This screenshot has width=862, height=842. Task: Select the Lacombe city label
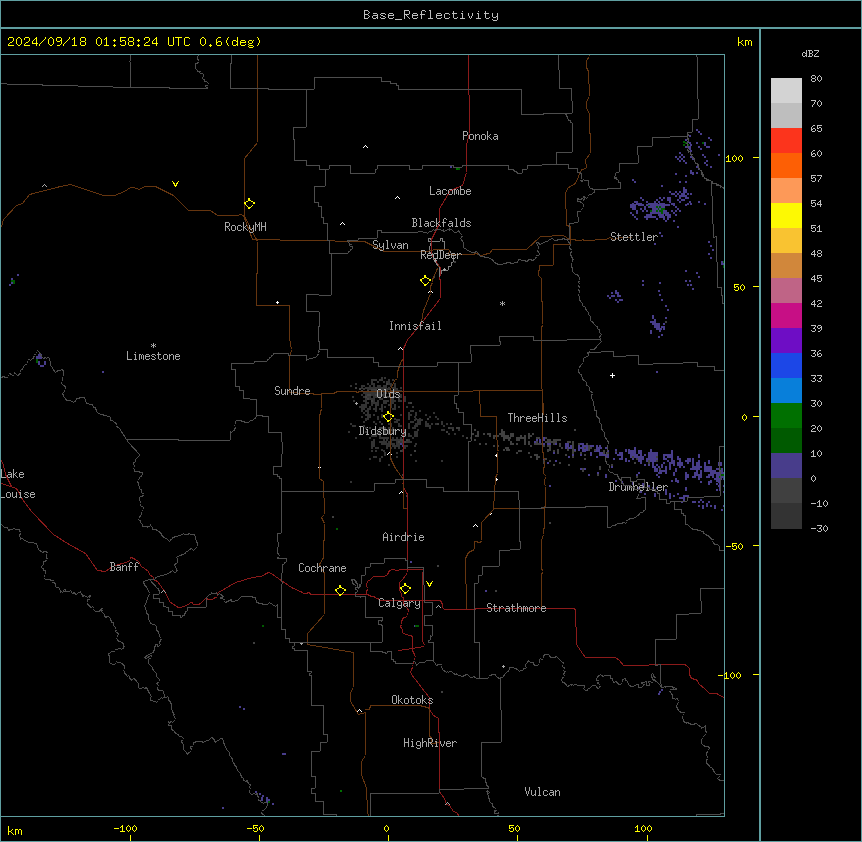tap(450, 191)
